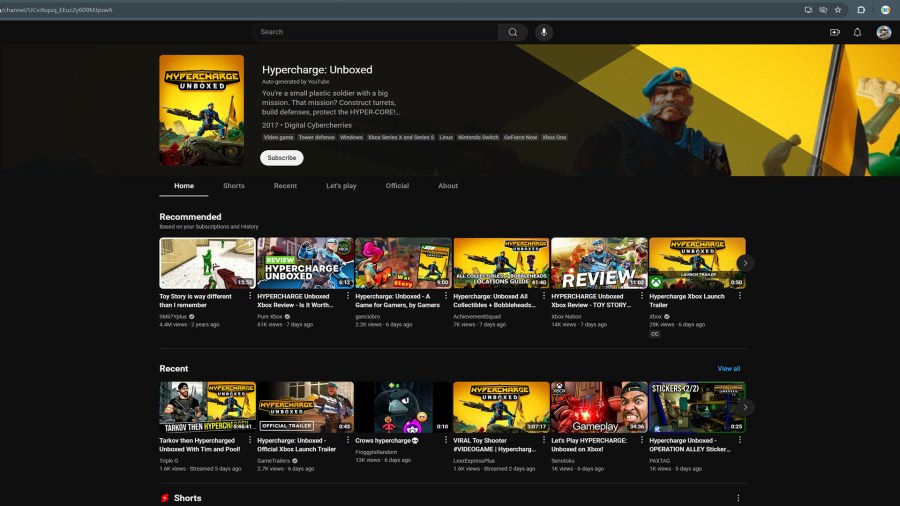Open options for A Game for Gamers video
Image resolution: width=900 pixels, height=506 pixels.
[x=446, y=296]
